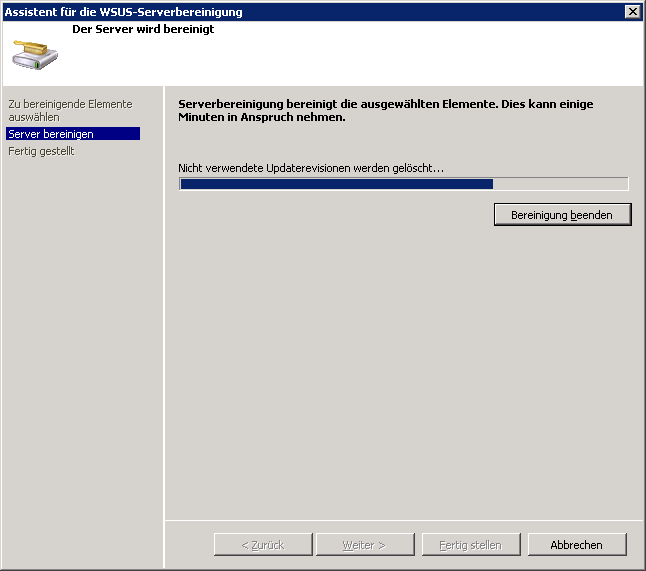
Task: Select the Fertig gestellt step in sidebar
Action: (41, 151)
